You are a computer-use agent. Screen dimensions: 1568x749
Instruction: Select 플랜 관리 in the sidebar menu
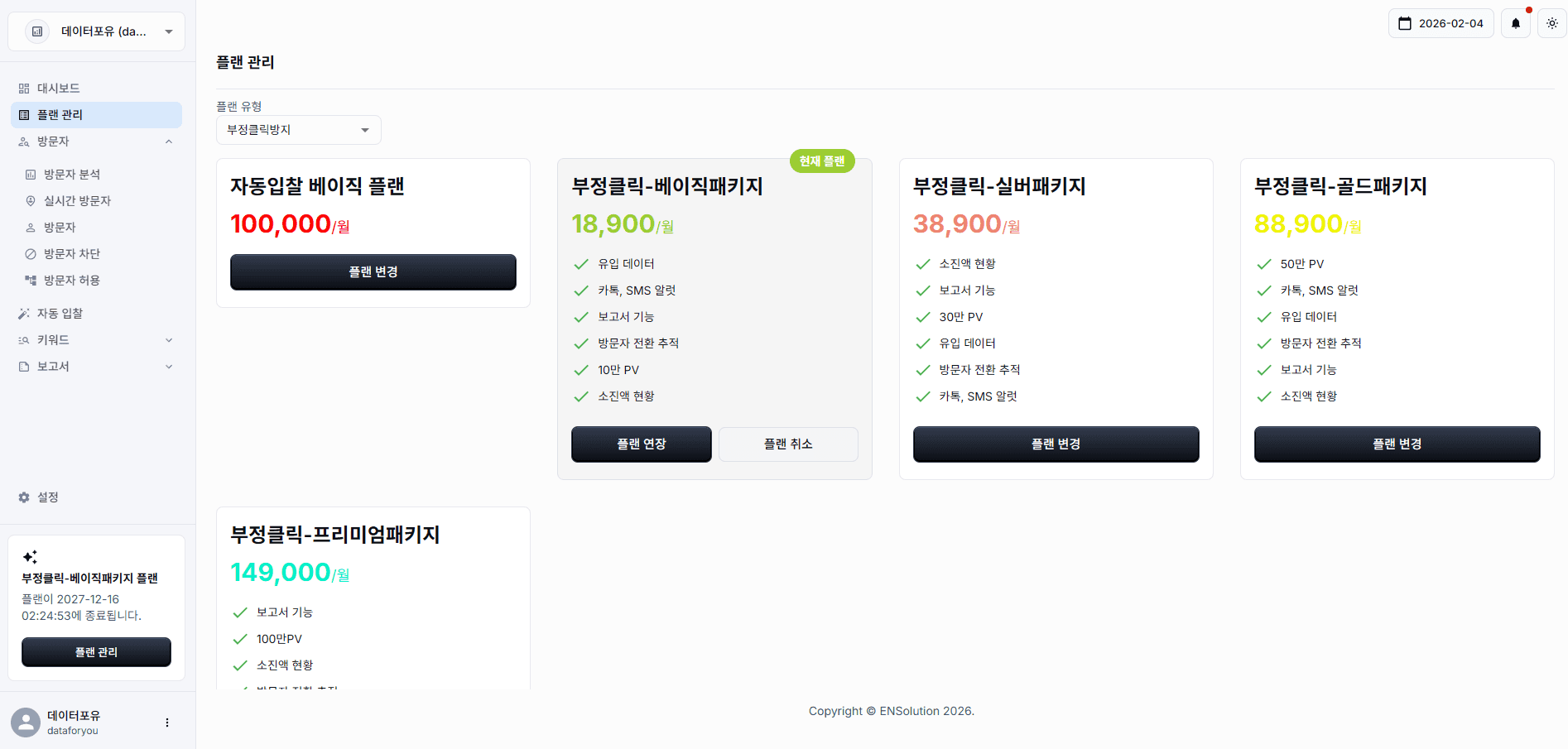[x=95, y=114]
